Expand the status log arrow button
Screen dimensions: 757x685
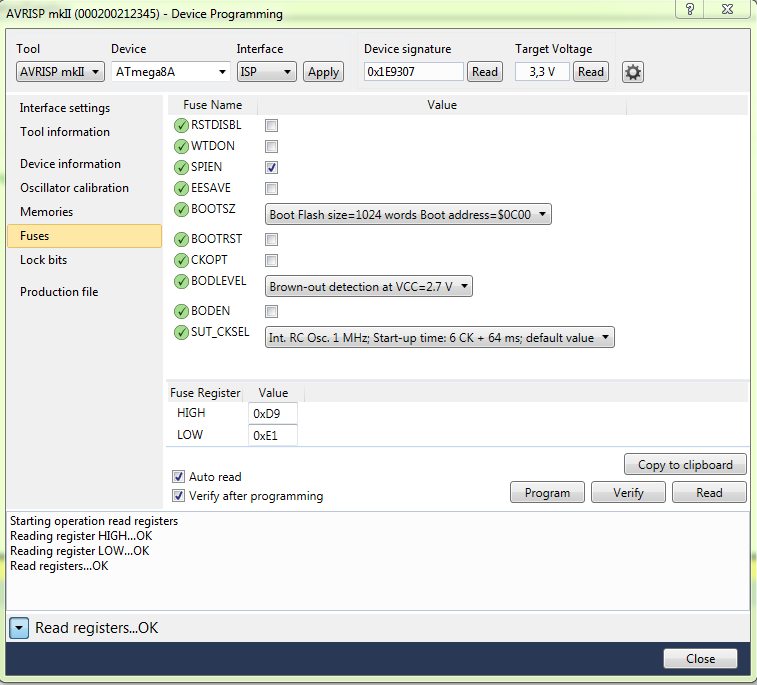pyautogui.click(x=19, y=628)
